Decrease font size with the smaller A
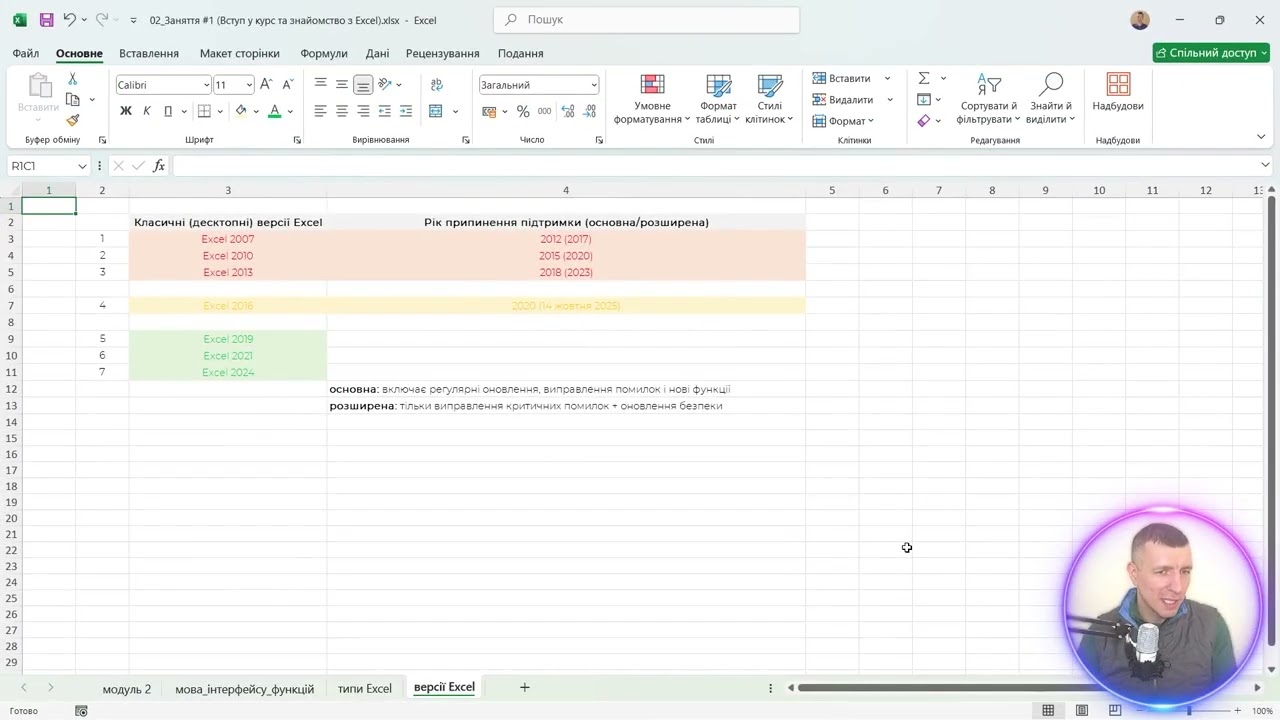Screen dimensions: 1280x720 tap(288, 85)
